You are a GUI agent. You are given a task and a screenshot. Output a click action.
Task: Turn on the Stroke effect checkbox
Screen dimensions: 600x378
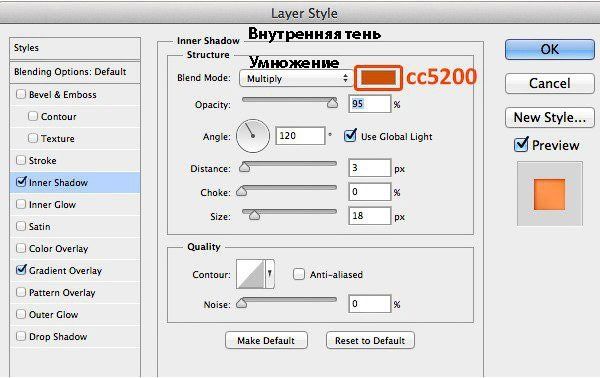[21, 160]
